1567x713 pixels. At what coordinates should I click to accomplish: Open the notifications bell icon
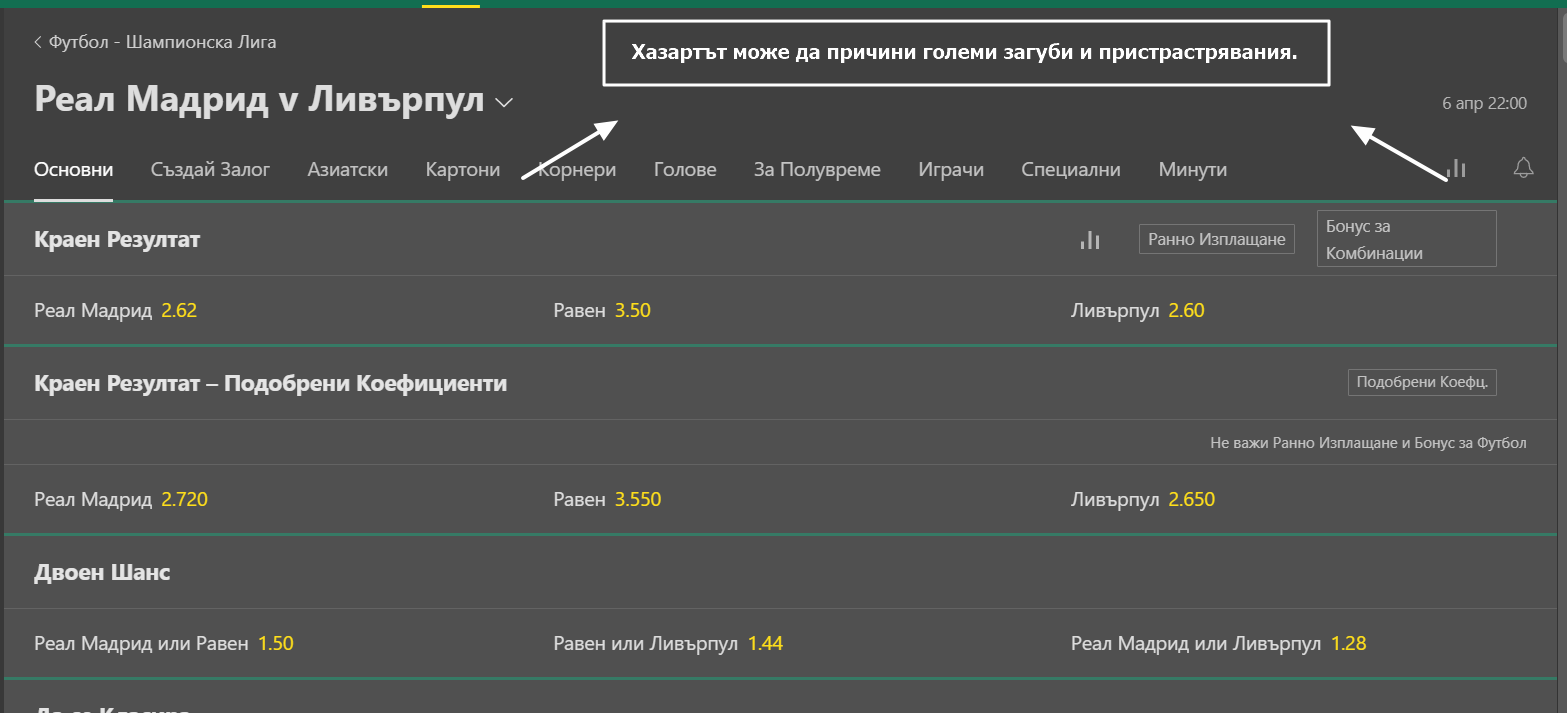pyautogui.click(x=1523, y=168)
